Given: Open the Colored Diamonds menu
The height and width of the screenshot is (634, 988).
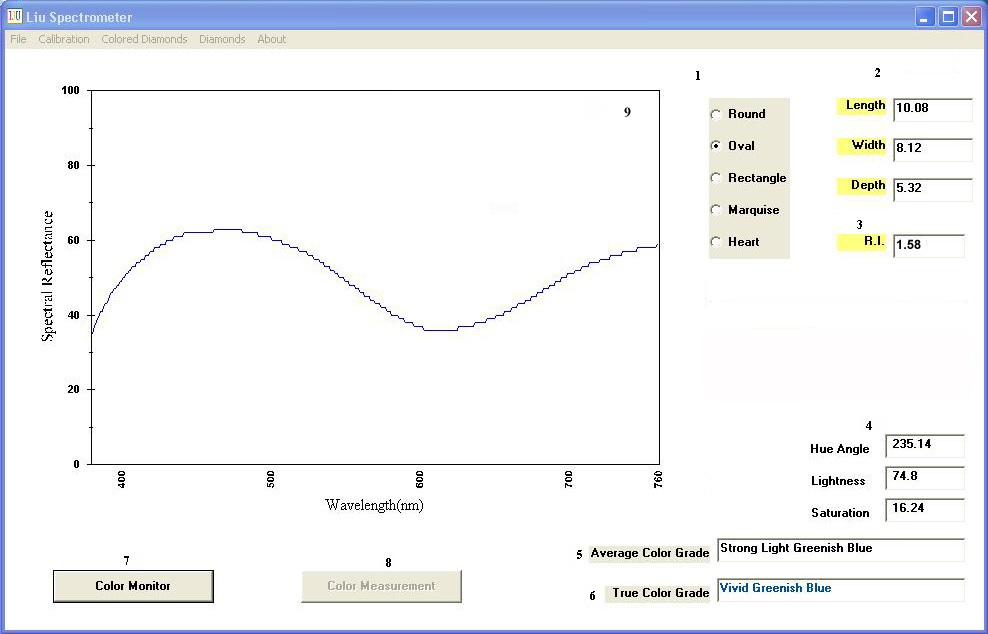Looking at the screenshot, I should (x=144, y=39).
